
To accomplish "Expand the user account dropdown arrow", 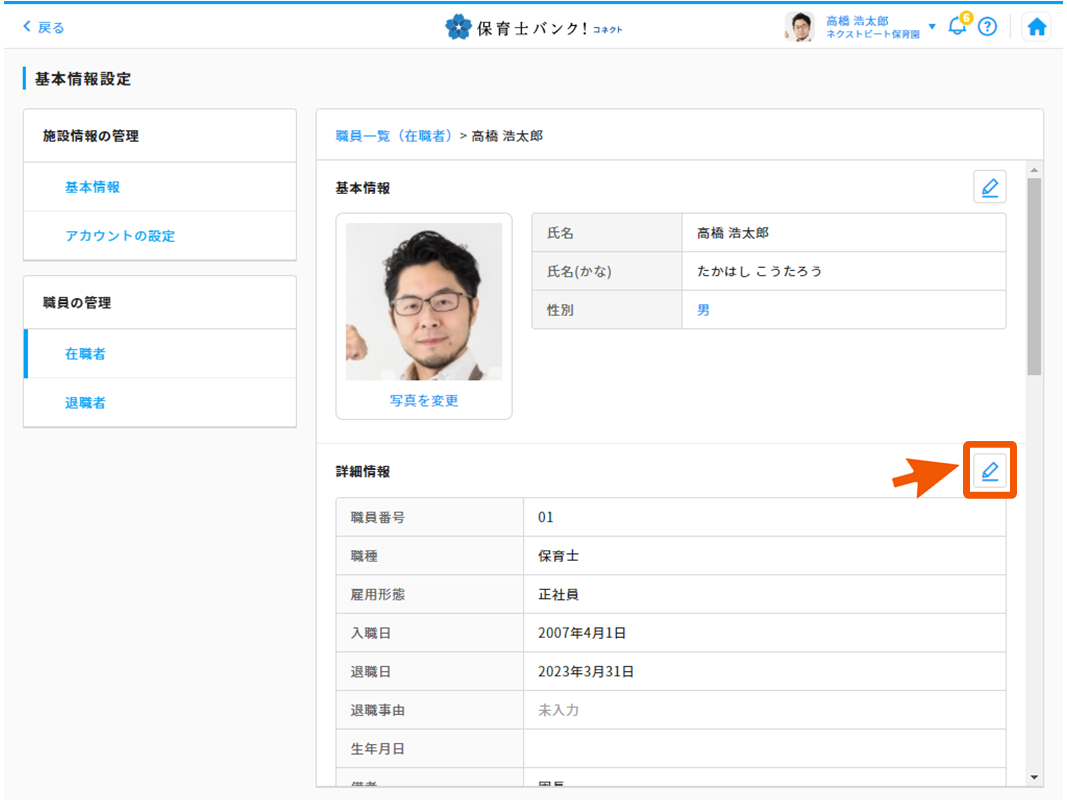I will [932, 27].
